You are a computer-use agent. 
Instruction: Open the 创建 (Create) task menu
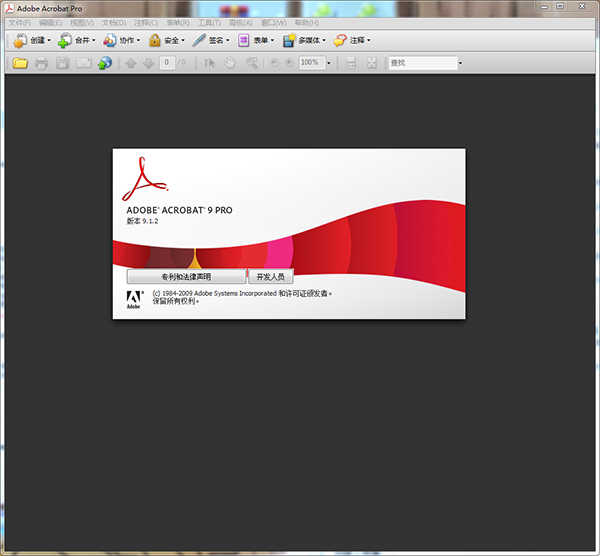(x=32, y=40)
